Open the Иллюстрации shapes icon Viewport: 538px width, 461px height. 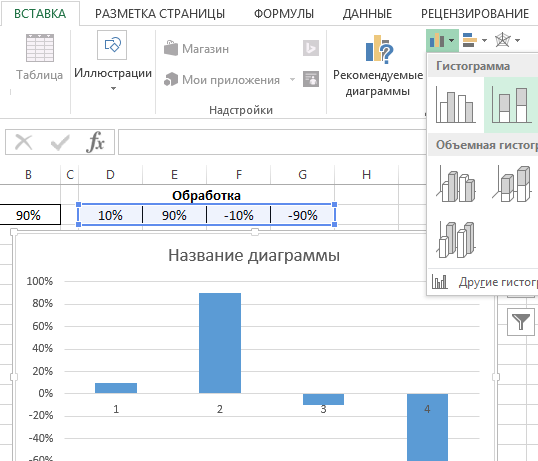coord(112,45)
